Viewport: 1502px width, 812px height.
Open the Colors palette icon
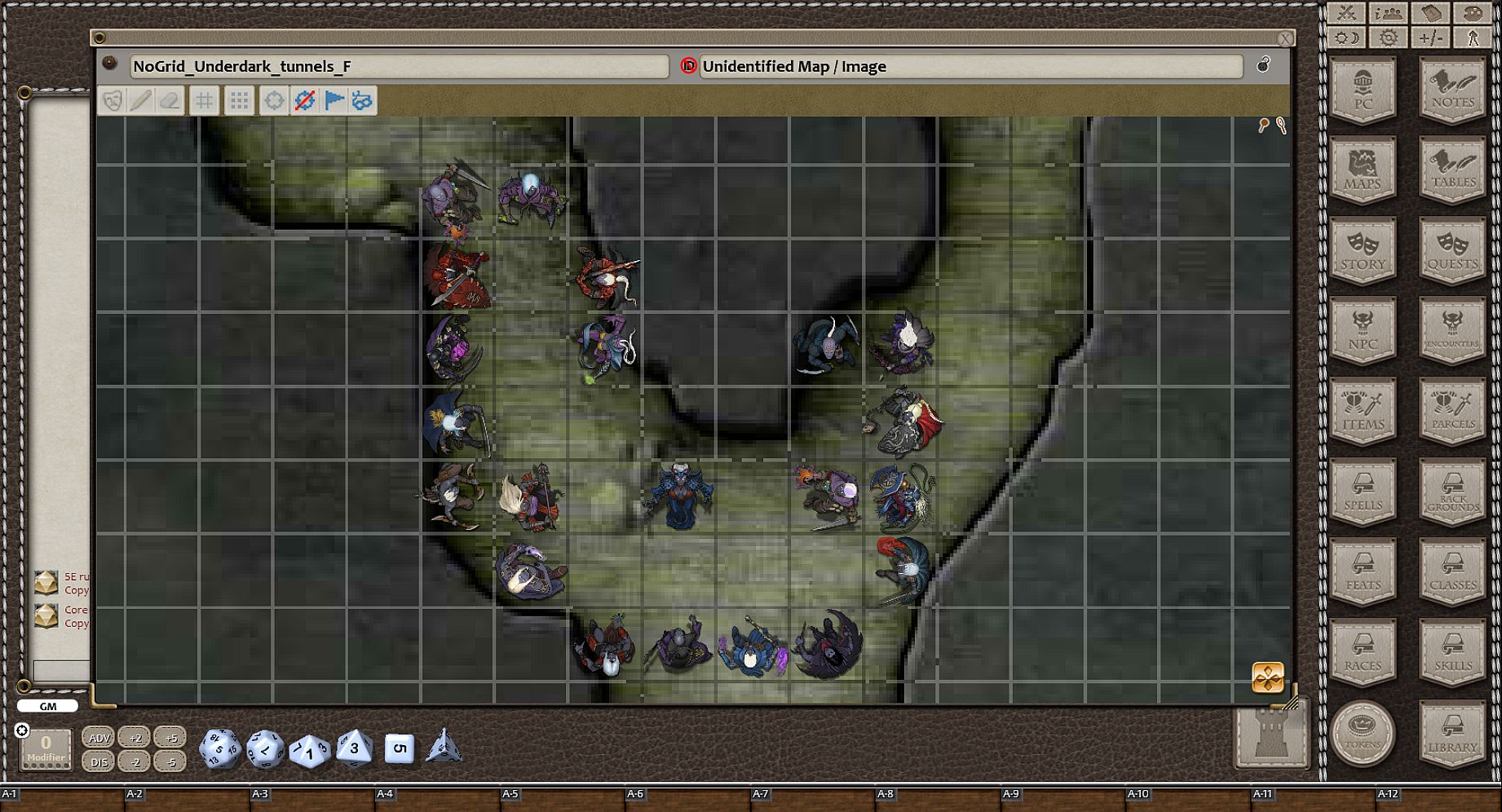click(x=1473, y=13)
